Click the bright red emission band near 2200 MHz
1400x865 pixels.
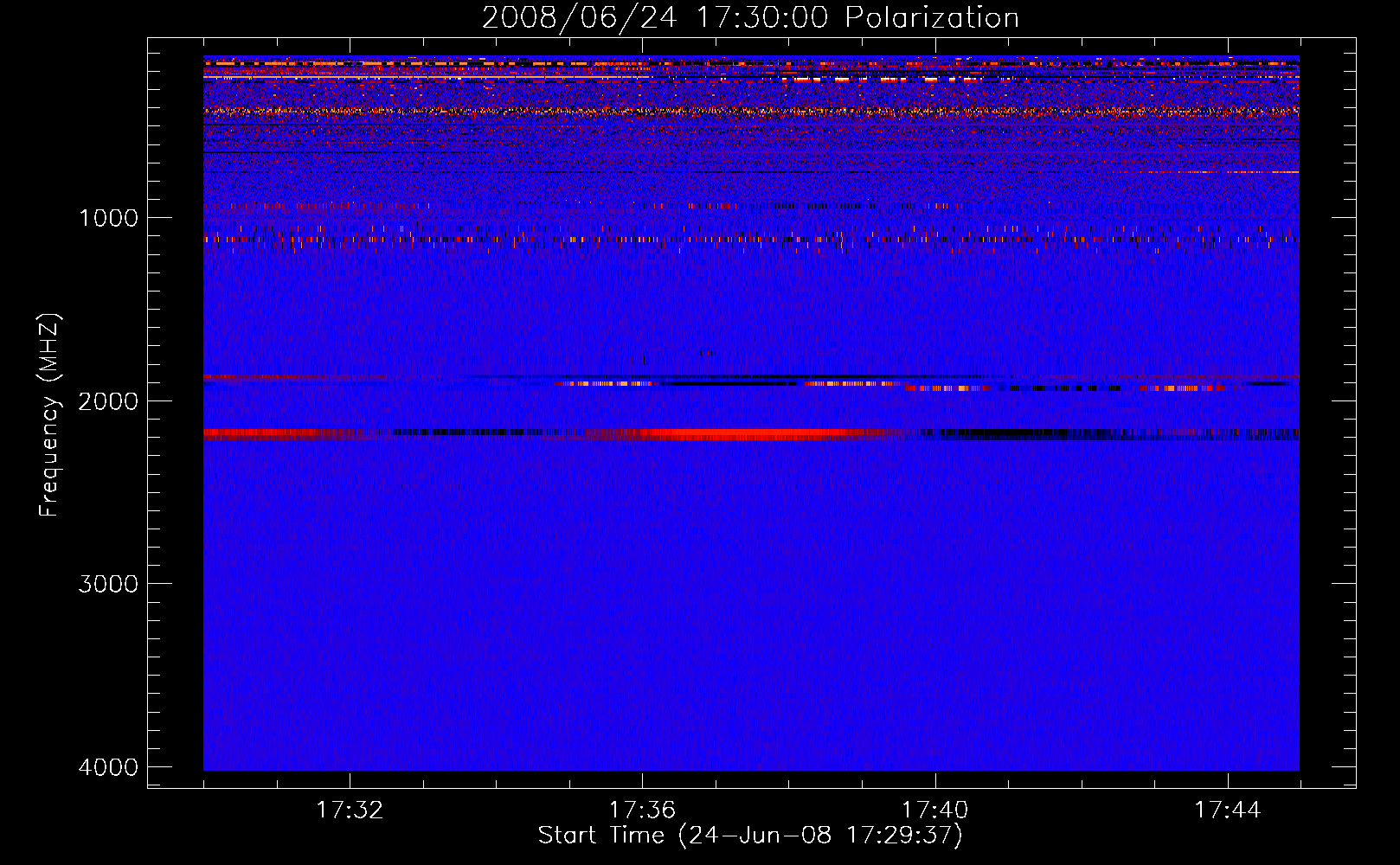tap(744, 433)
